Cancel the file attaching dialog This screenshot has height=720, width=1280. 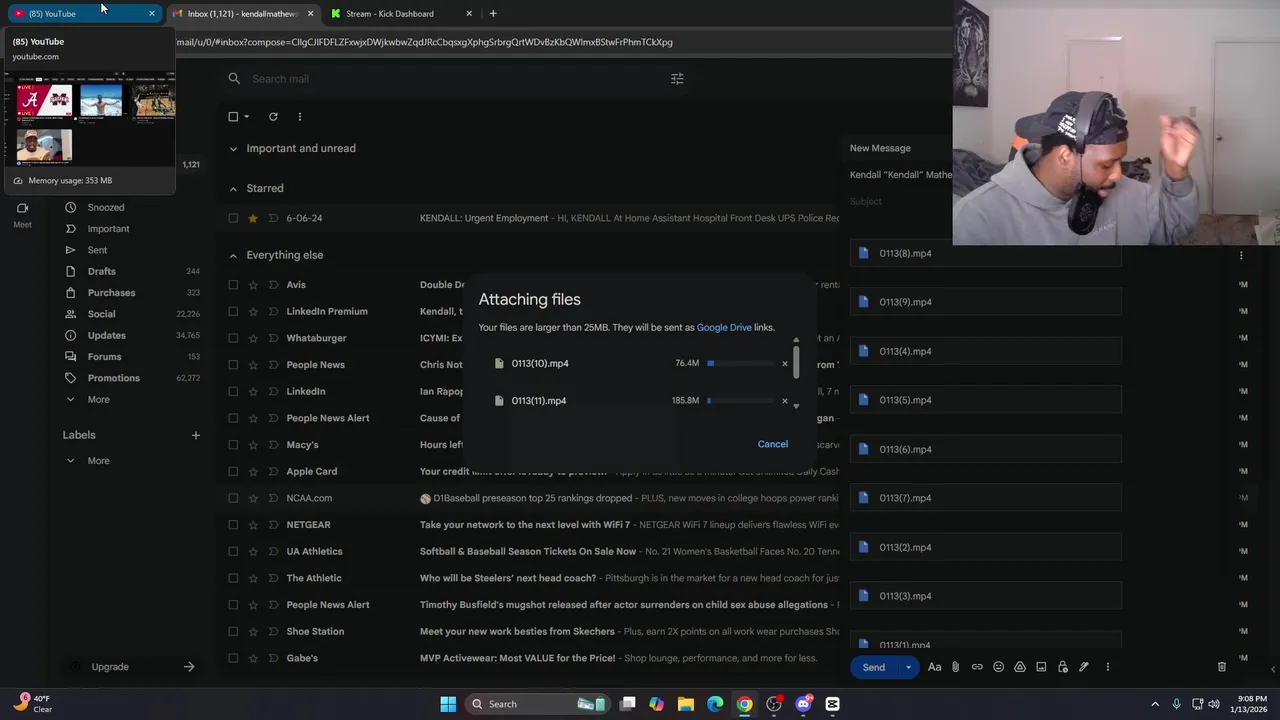pyautogui.click(x=772, y=444)
